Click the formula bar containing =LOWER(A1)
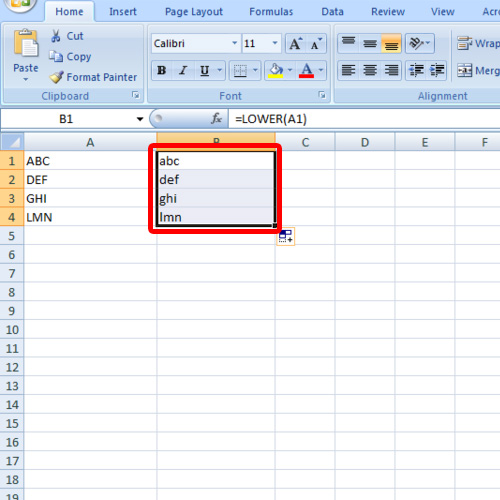 364,119
